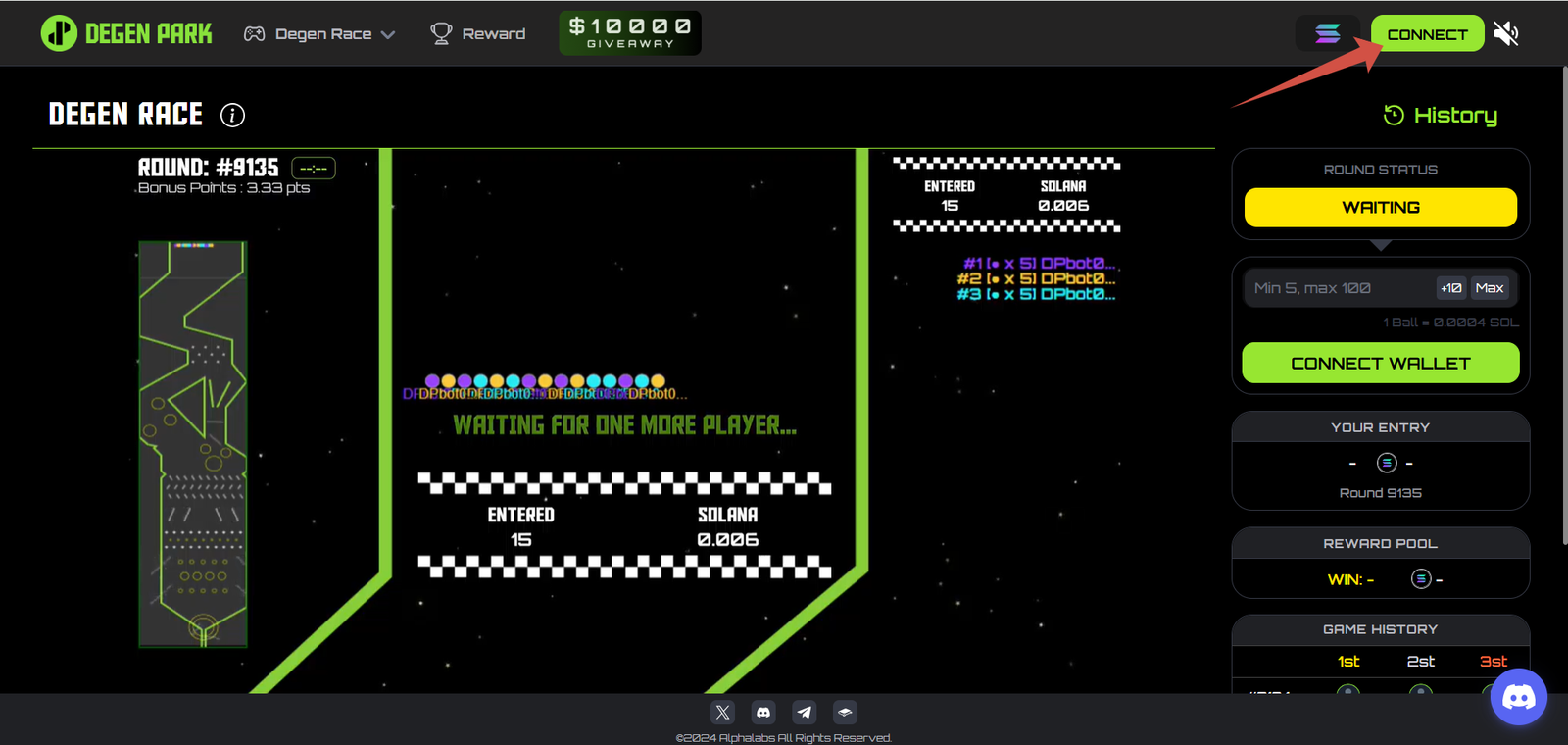This screenshot has height=745, width=1568.
Task: Click the green CONNECT button
Action: point(1426,34)
